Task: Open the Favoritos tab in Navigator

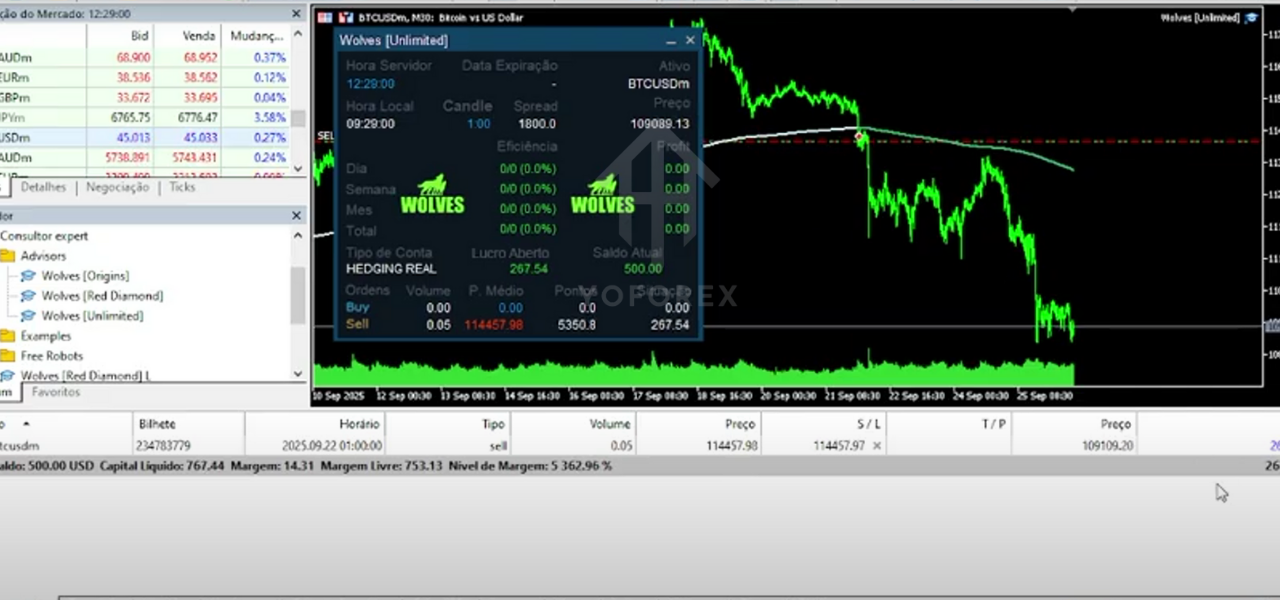Action: (x=55, y=393)
